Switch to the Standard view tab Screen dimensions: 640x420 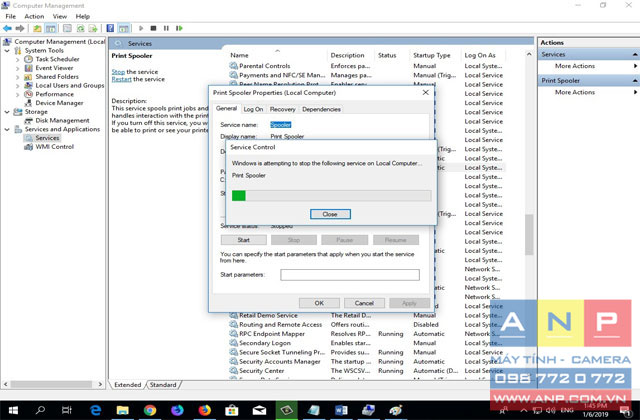(x=163, y=384)
